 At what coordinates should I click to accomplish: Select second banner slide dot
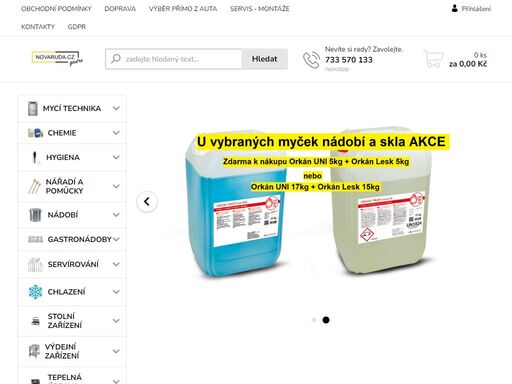(x=326, y=320)
